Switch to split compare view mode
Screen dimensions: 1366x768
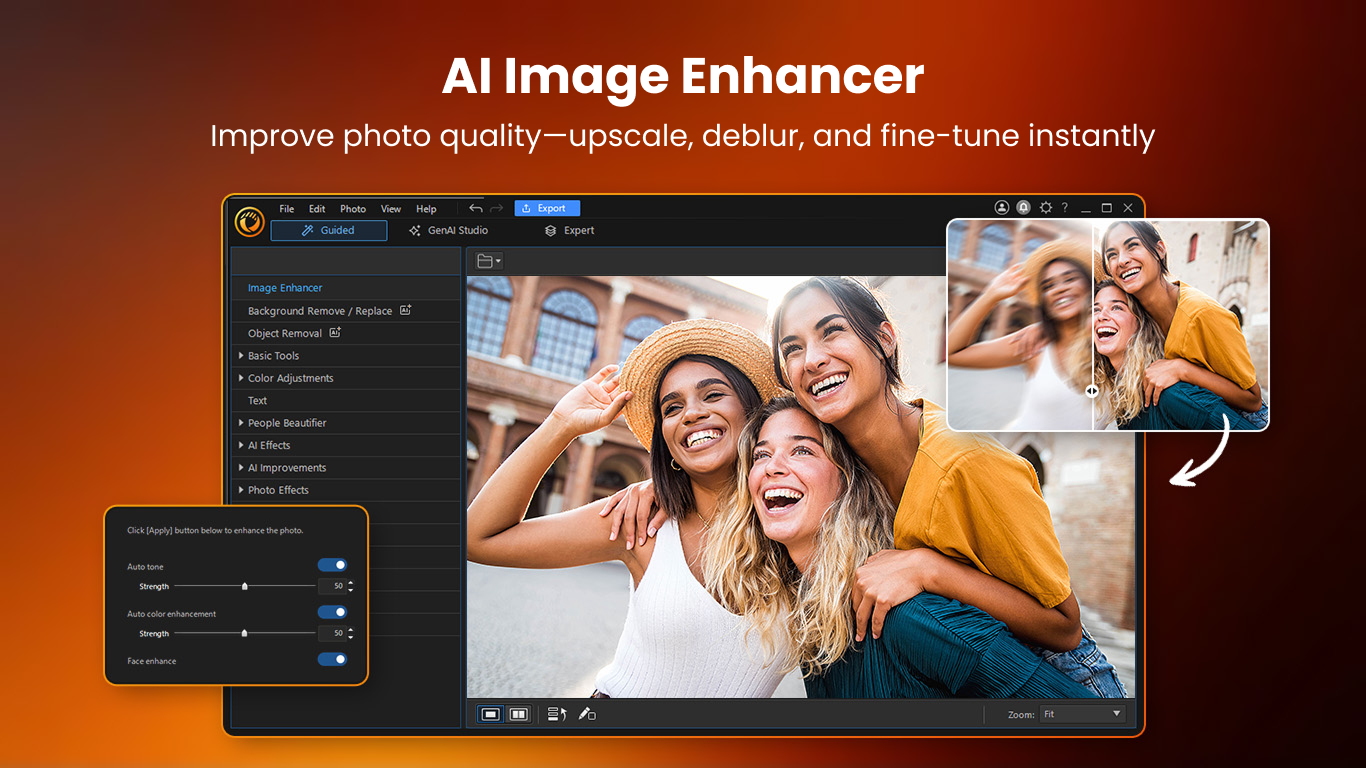(518, 714)
